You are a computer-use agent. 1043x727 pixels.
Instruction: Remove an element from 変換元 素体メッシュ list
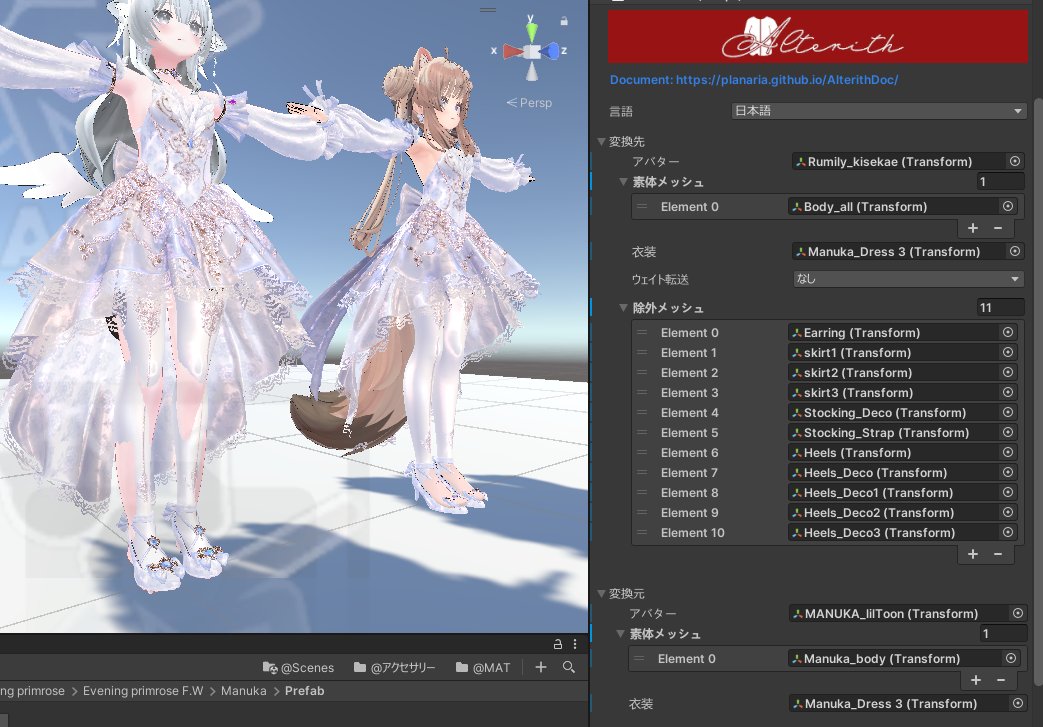pos(1000,680)
